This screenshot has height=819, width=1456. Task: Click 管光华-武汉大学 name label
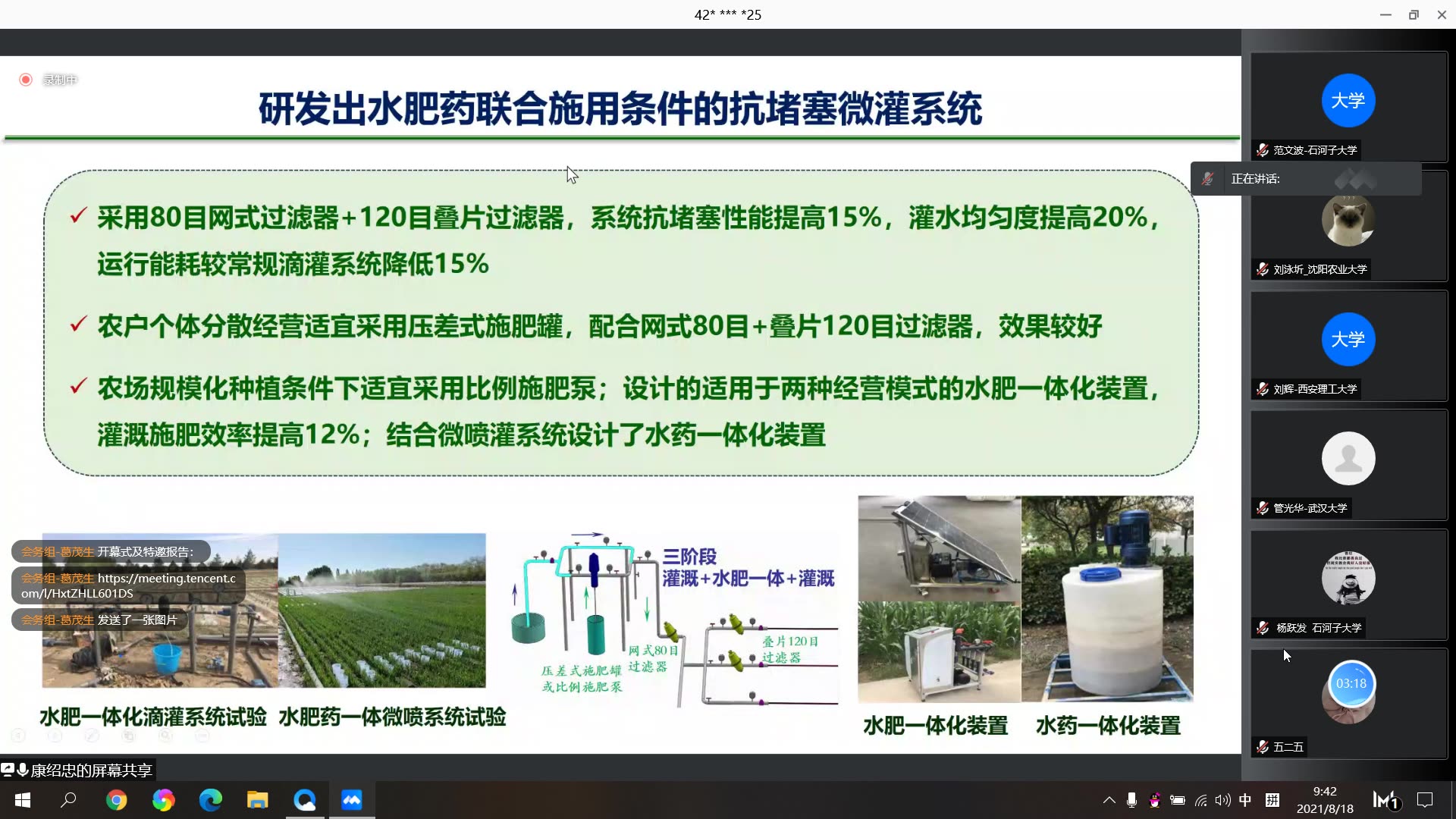point(1310,508)
